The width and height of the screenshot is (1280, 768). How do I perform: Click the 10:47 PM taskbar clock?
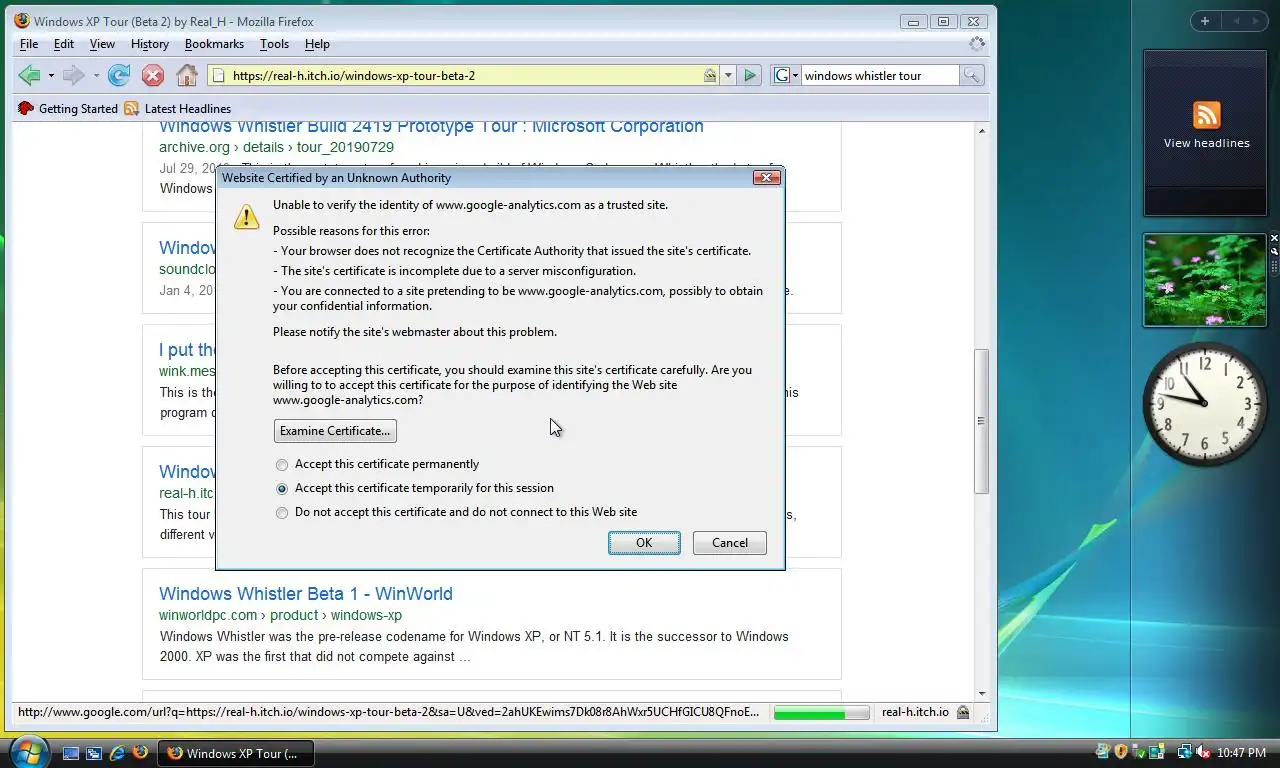[x=1241, y=753]
